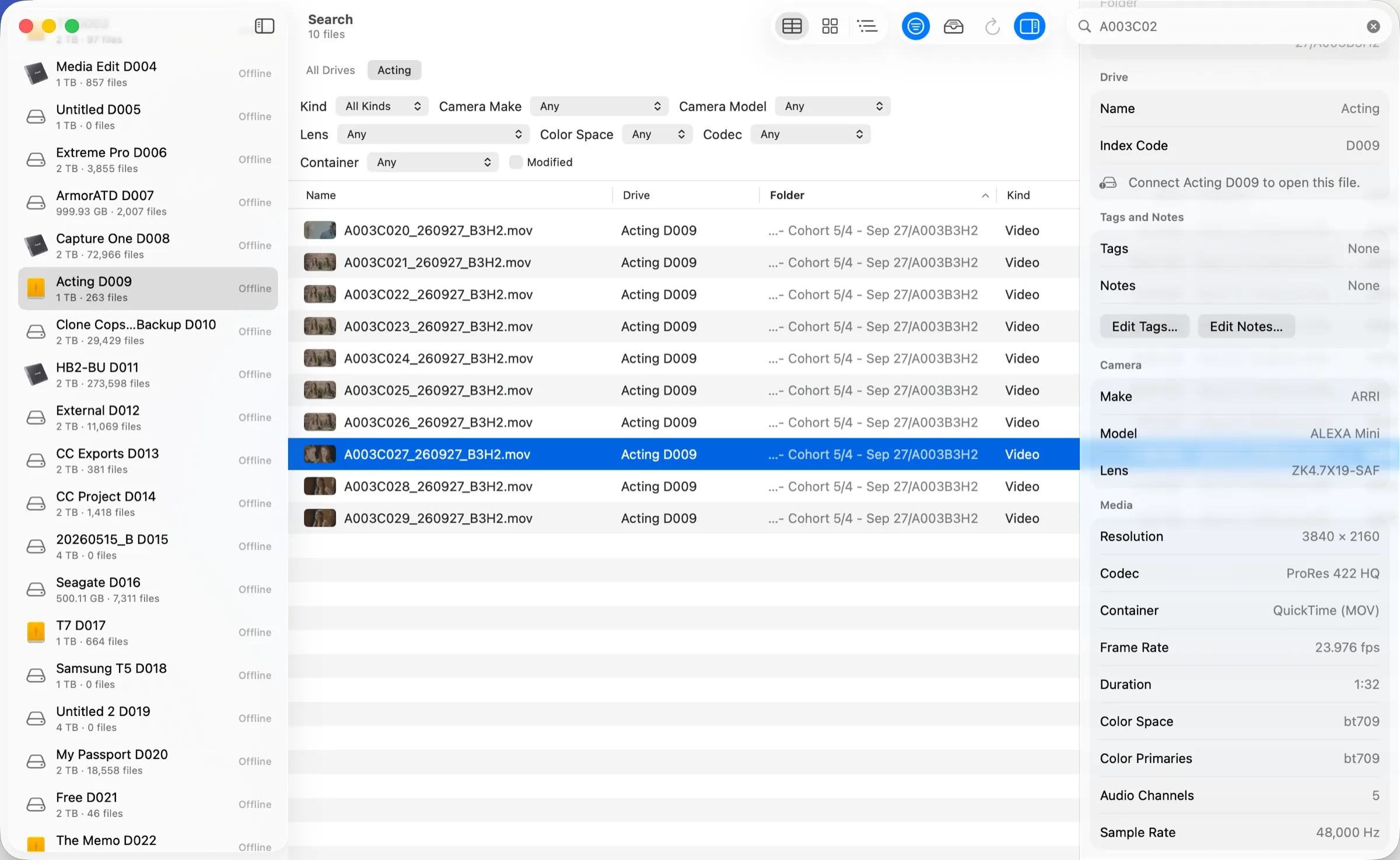Viewport: 1400px width, 860px height.
Task: Toggle the inspector panel icon
Action: pos(1030,26)
